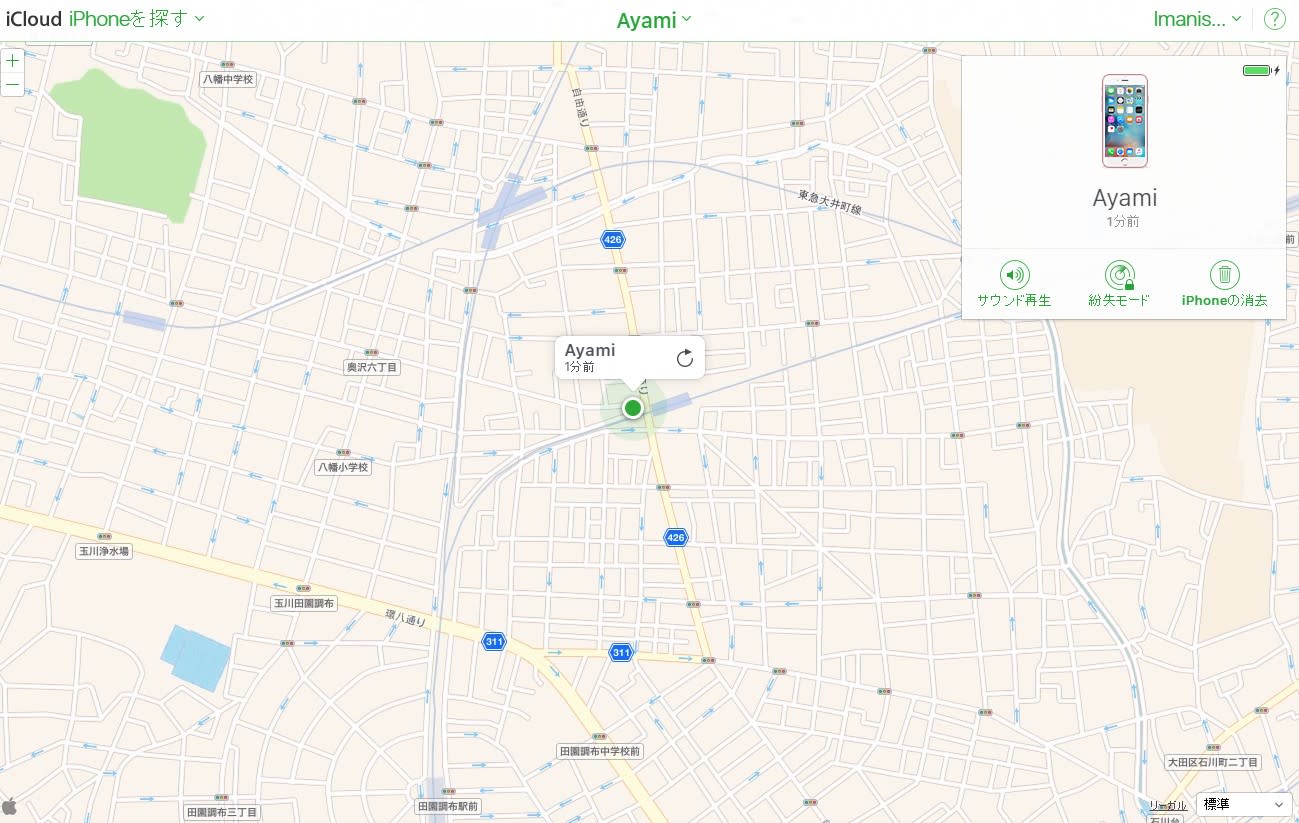
Task: Click the サウンド再生 label
Action: [x=1014, y=300]
